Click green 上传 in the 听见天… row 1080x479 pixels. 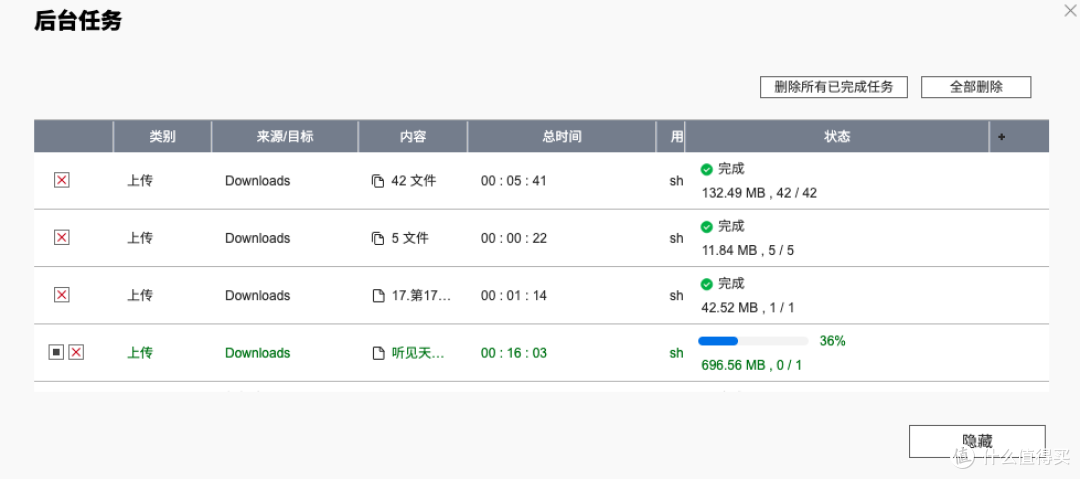[x=140, y=353]
